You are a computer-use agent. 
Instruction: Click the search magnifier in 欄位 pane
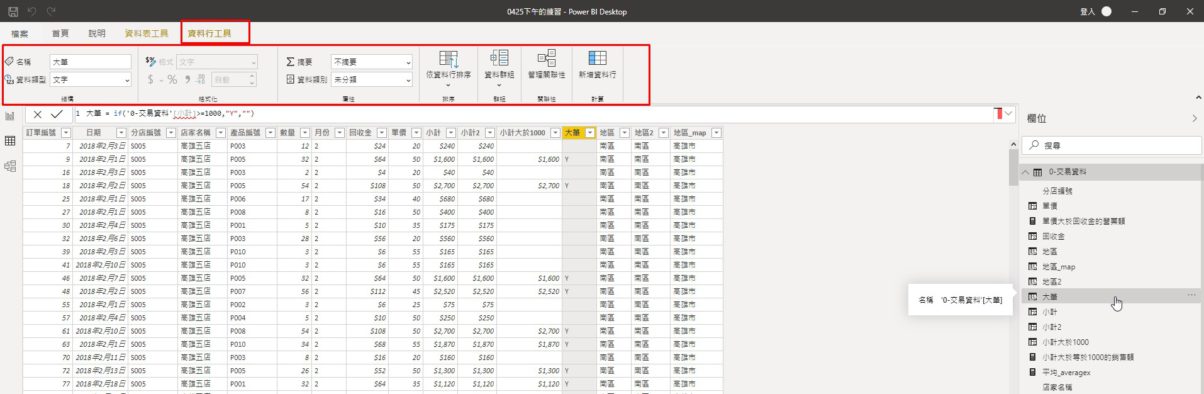1035,146
